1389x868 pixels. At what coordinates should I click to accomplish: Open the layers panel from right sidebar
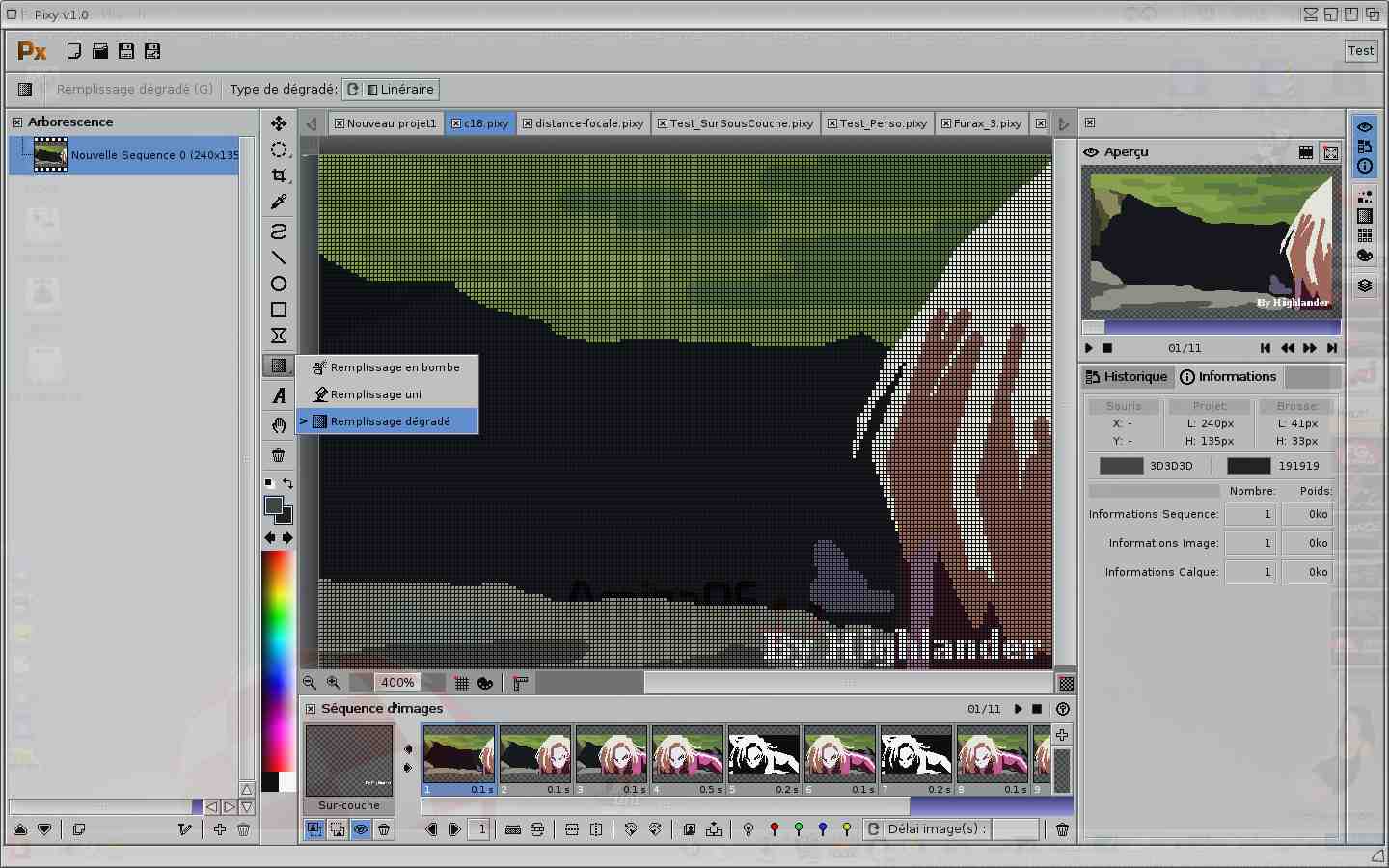pyautogui.click(x=1364, y=285)
